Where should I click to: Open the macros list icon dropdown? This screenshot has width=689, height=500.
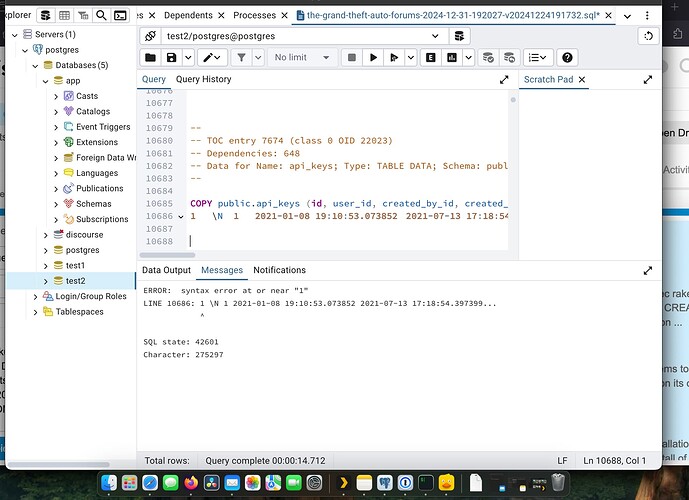pos(537,58)
